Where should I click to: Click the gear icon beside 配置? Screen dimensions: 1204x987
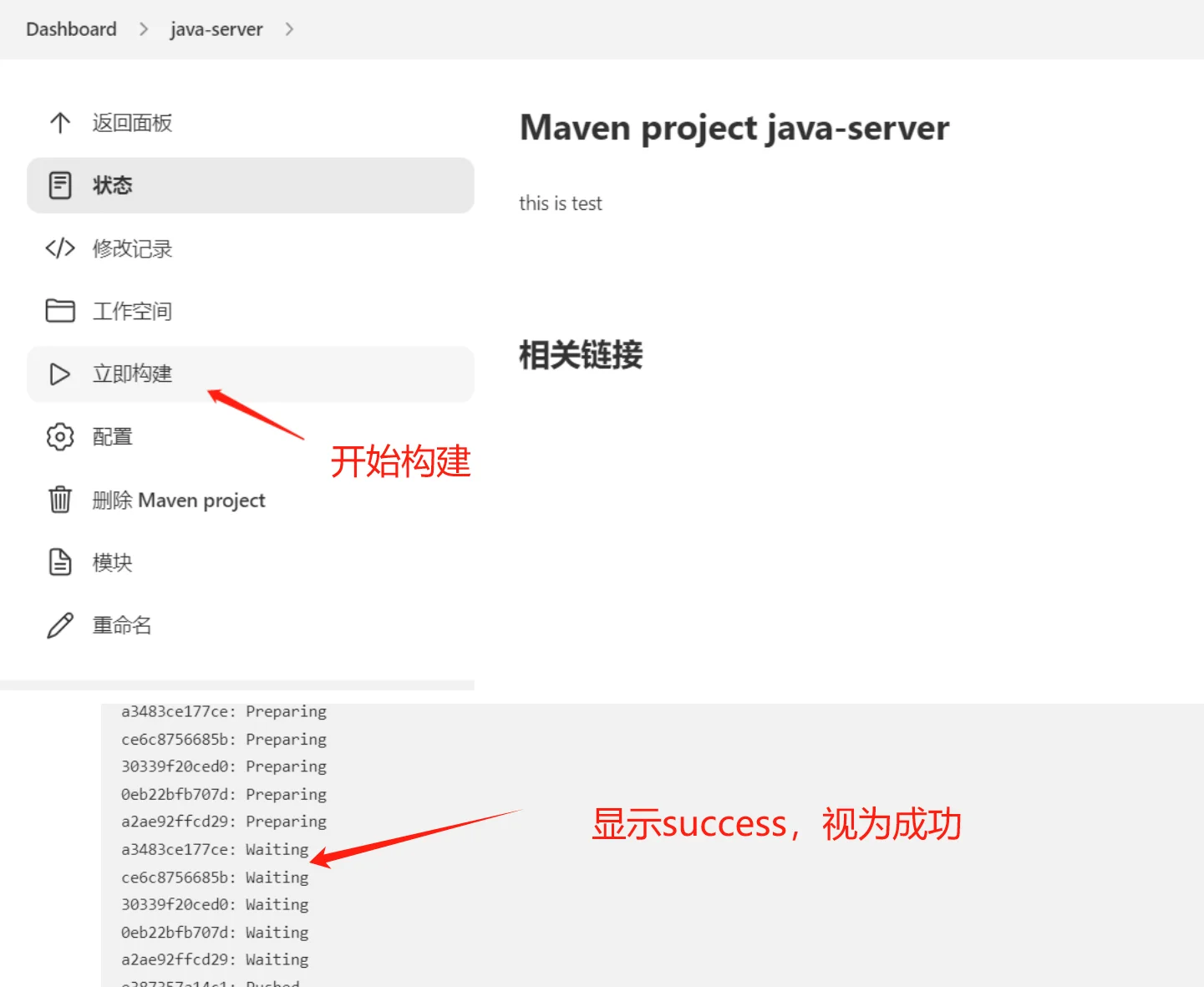click(x=60, y=436)
